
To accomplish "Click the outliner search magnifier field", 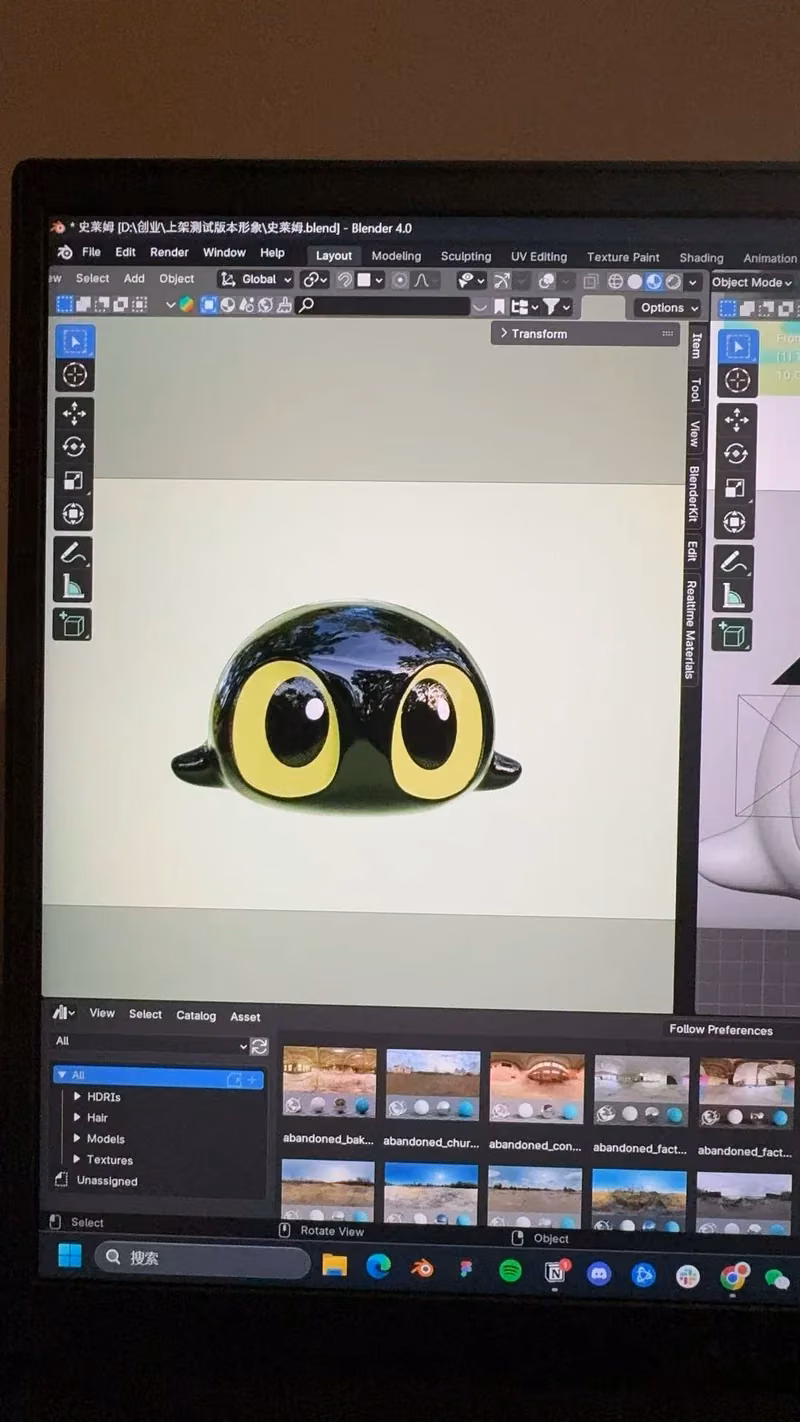I will tap(385, 305).
